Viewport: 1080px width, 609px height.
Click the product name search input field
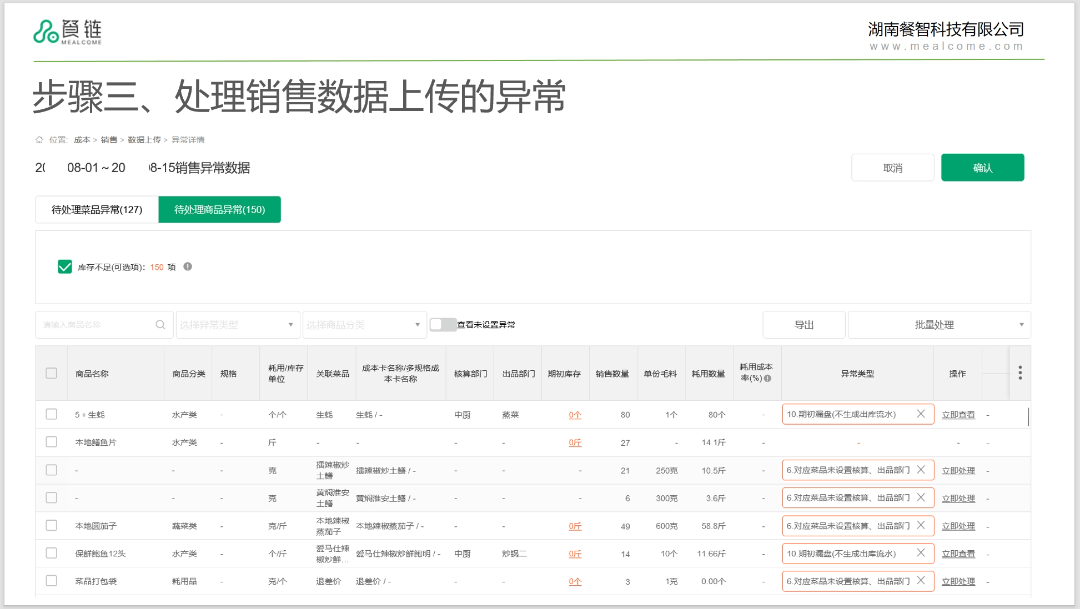click(x=95, y=325)
